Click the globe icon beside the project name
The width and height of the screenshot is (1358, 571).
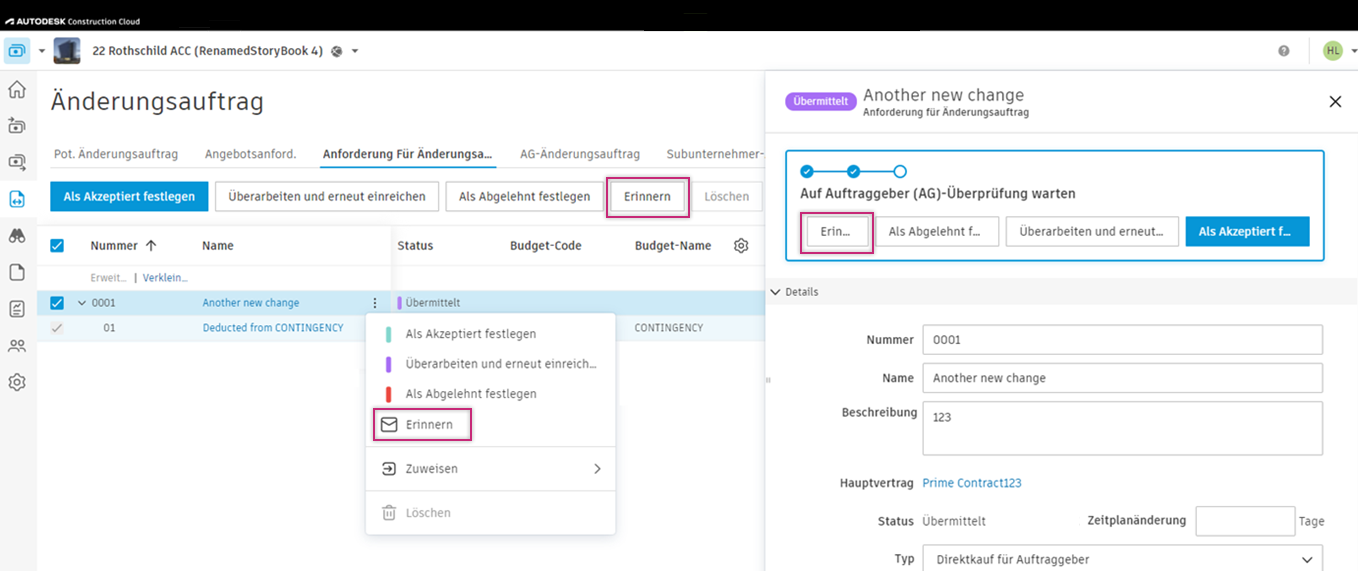point(337,51)
